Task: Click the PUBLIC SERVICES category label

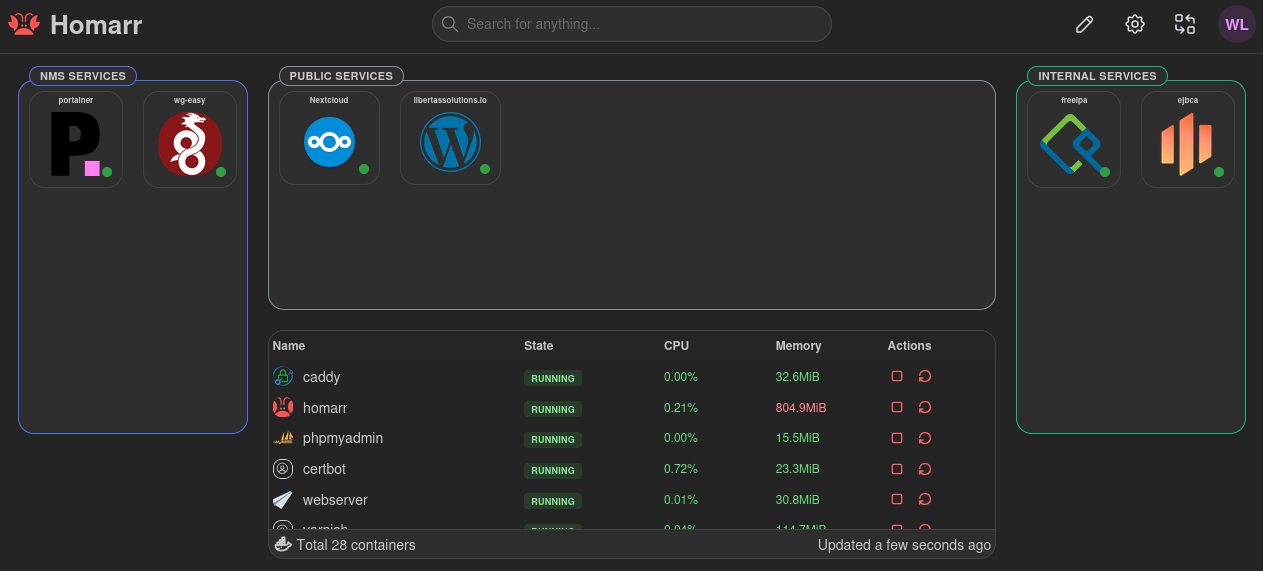Action: click(341, 76)
